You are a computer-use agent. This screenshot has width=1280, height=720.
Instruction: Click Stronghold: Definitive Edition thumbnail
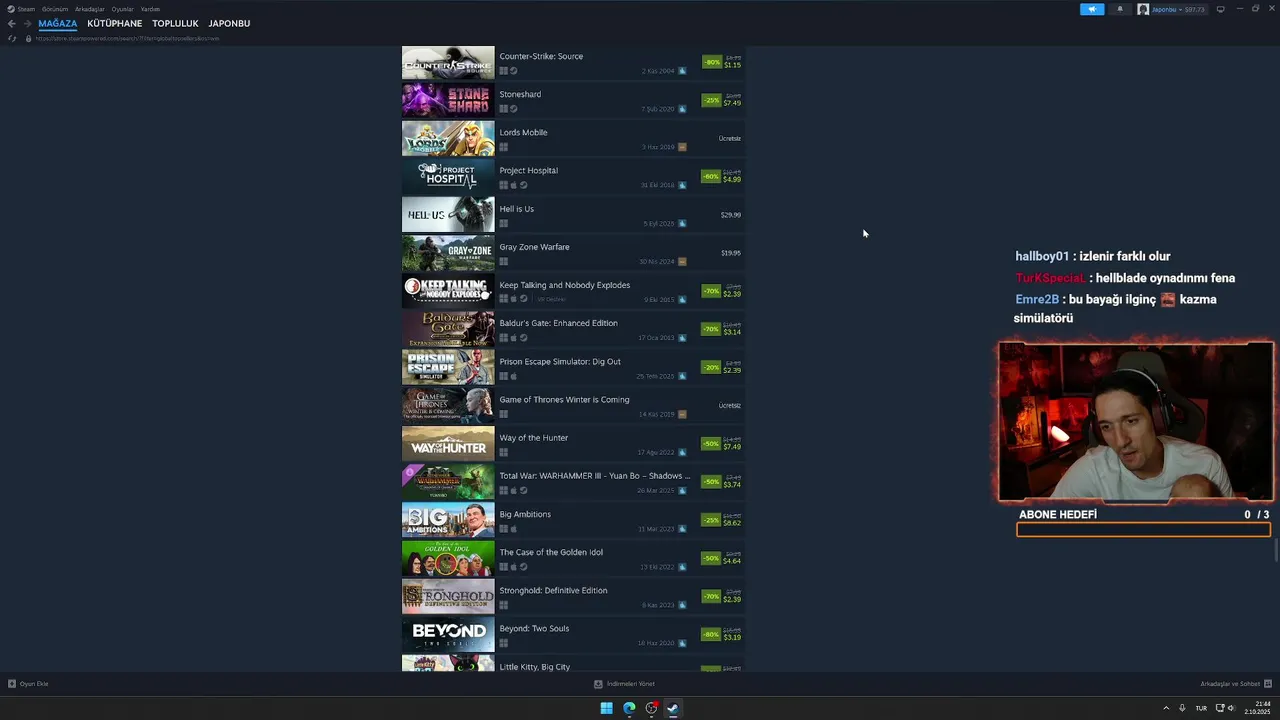tap(448, 596)
